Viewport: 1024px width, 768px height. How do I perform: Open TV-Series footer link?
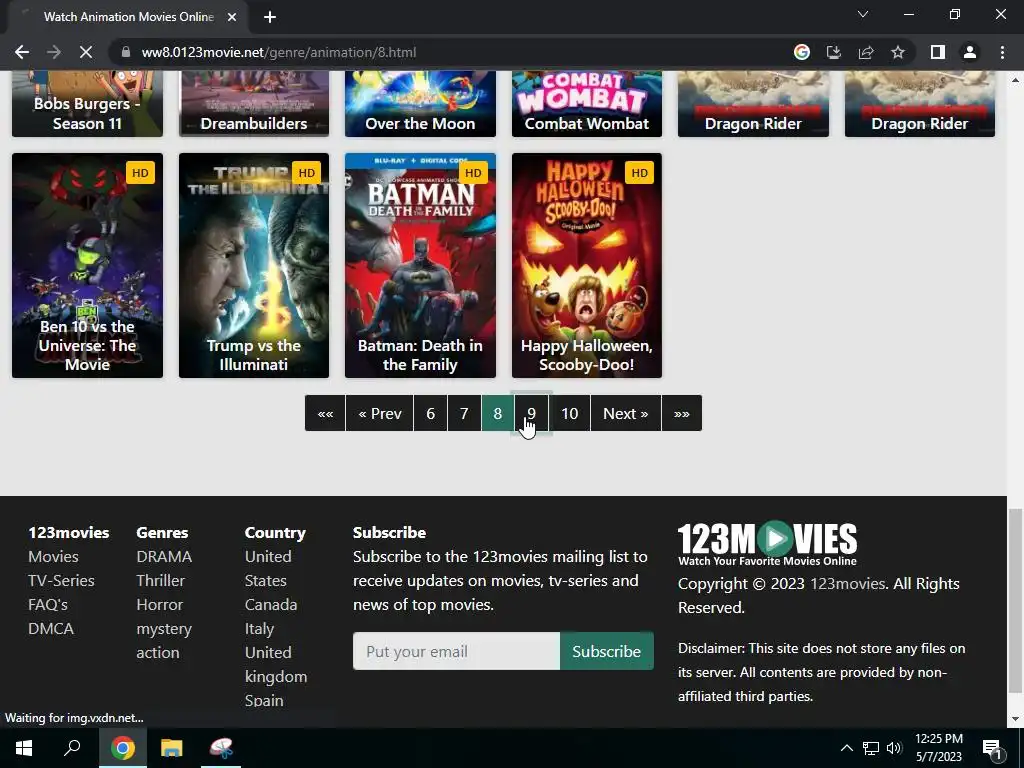point(61,581)
